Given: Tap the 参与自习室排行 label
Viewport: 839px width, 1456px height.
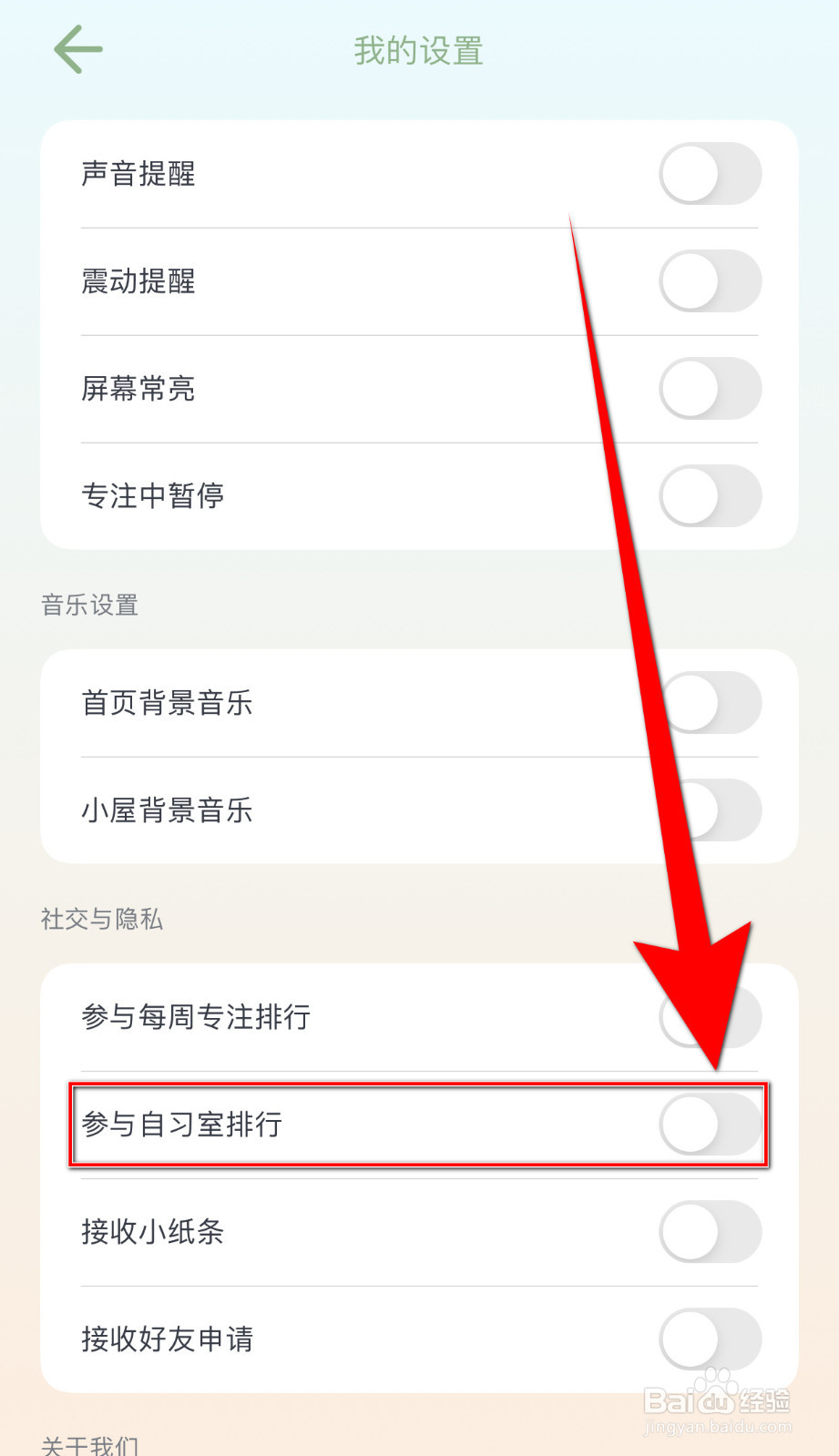Looking at the screenshot, I should (x=182, y=1125).
